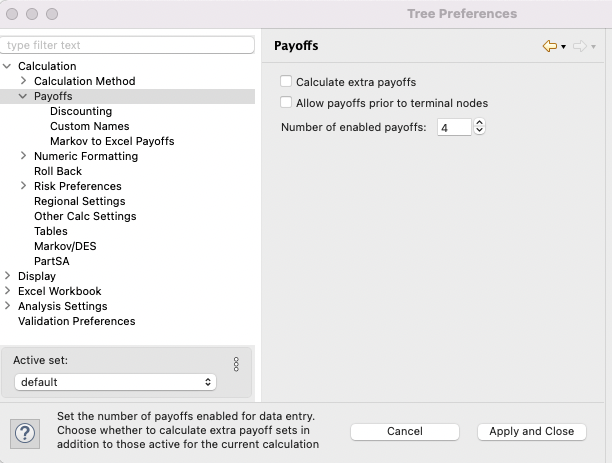
Task: Expand the Calculation Method tree node
Action: [23, 81]
